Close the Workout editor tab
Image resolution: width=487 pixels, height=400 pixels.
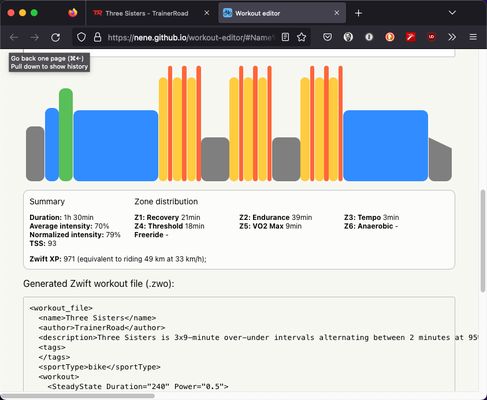coord(337,13)
